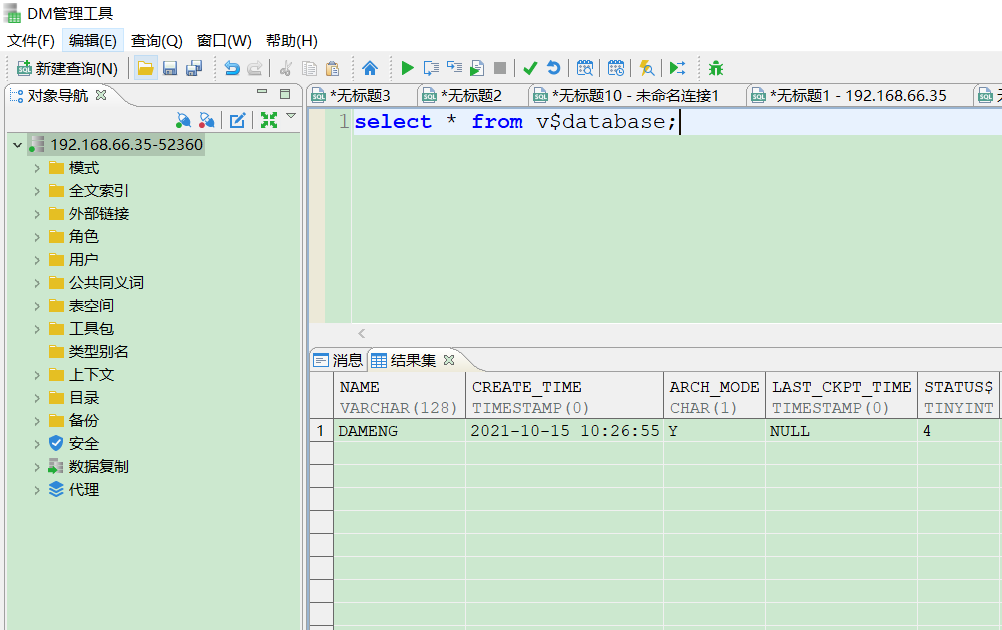Image resolution: width=1002 pixels, height=630 pixels.
Task: Expand the 外部链接 folder
Action: pos(37,214)
